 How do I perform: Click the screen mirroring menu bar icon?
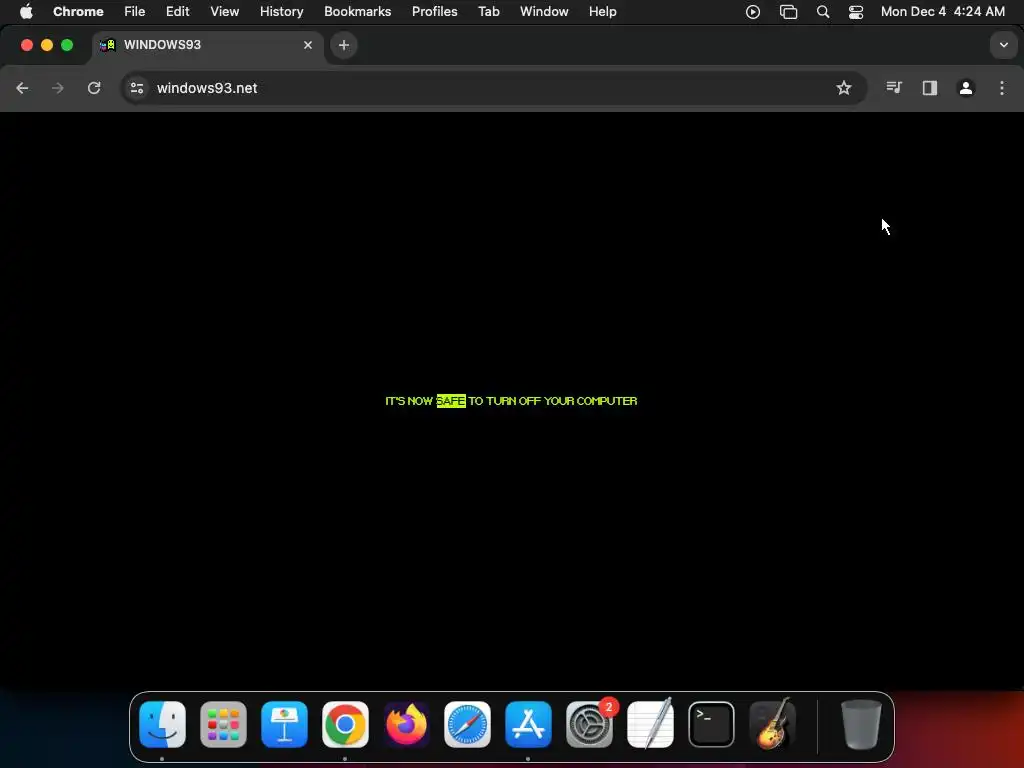pyautogui.click(x=788, y=12)
